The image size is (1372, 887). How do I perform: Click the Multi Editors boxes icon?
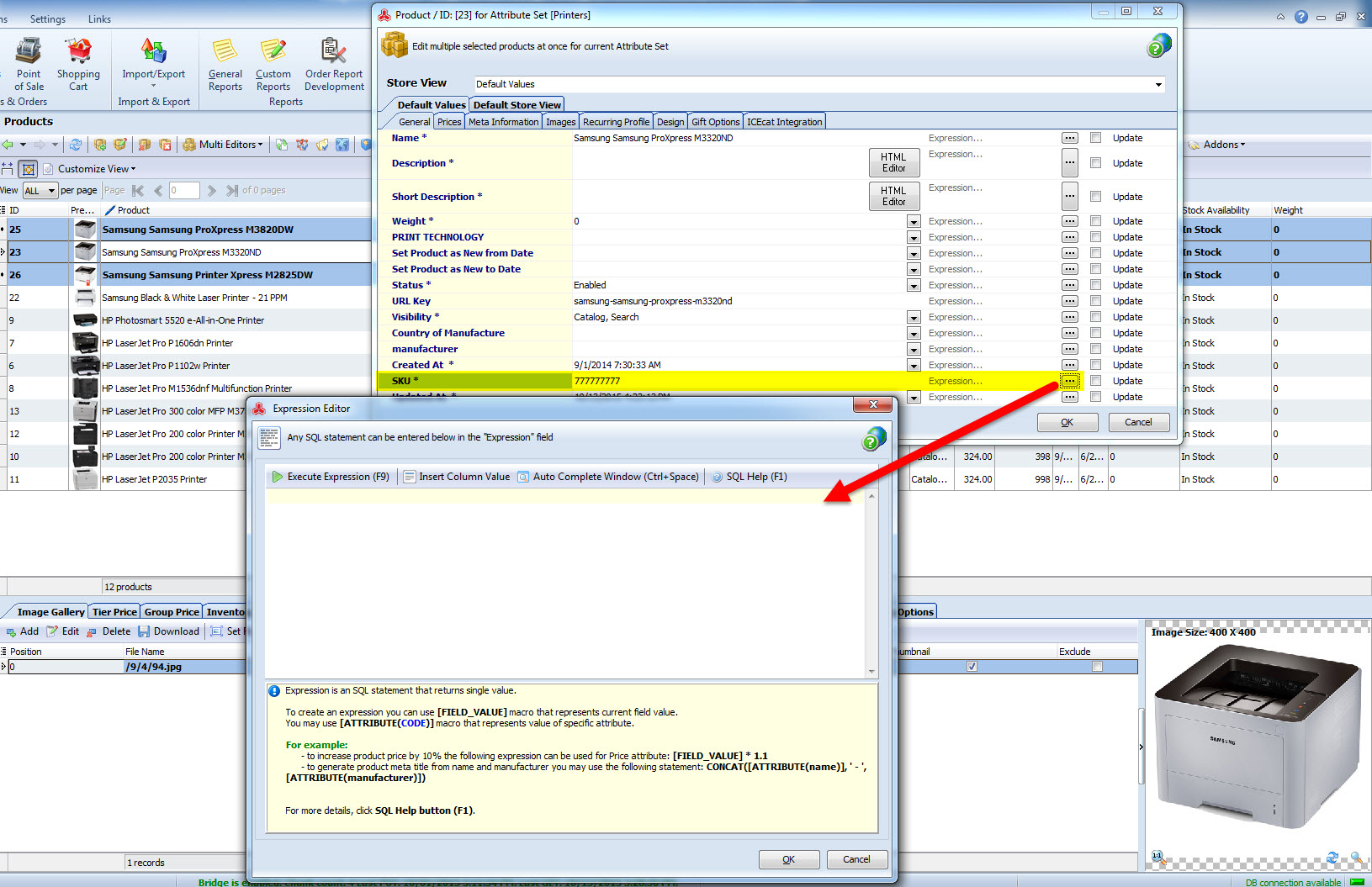click(189, 145)
